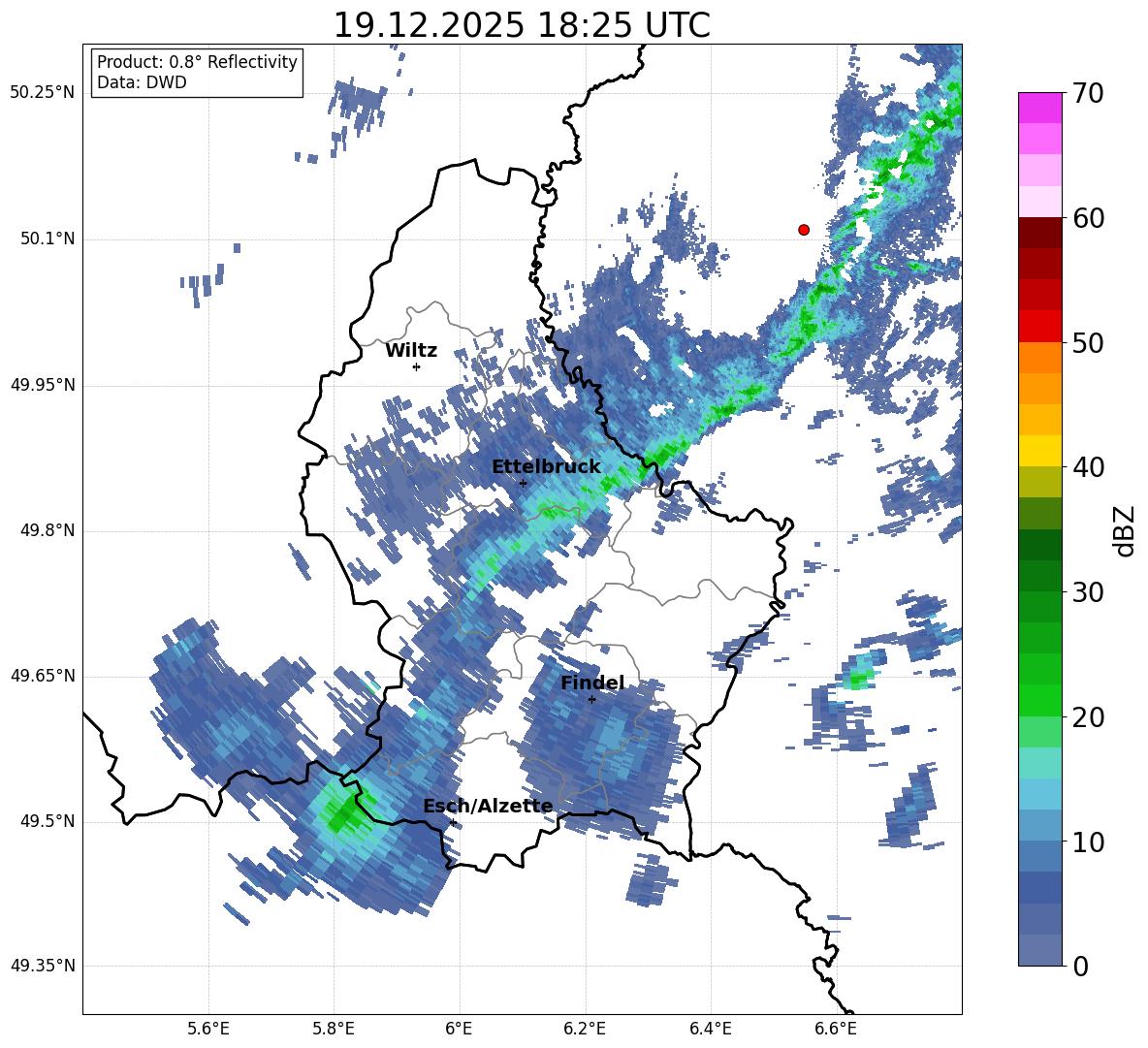Click the magenta top color of colorbar

pyautogui.click(x=1039, y=108)
